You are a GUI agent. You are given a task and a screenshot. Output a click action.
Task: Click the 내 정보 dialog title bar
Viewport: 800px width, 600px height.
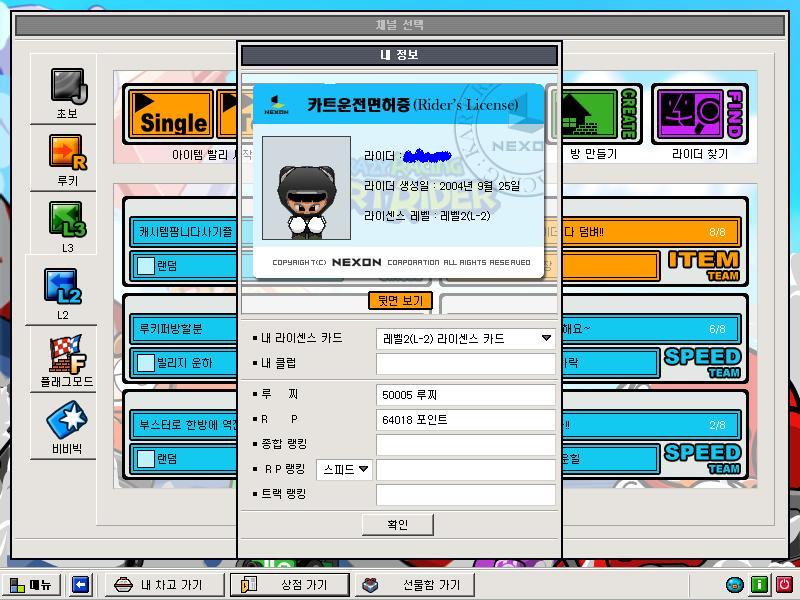(399, 55)
